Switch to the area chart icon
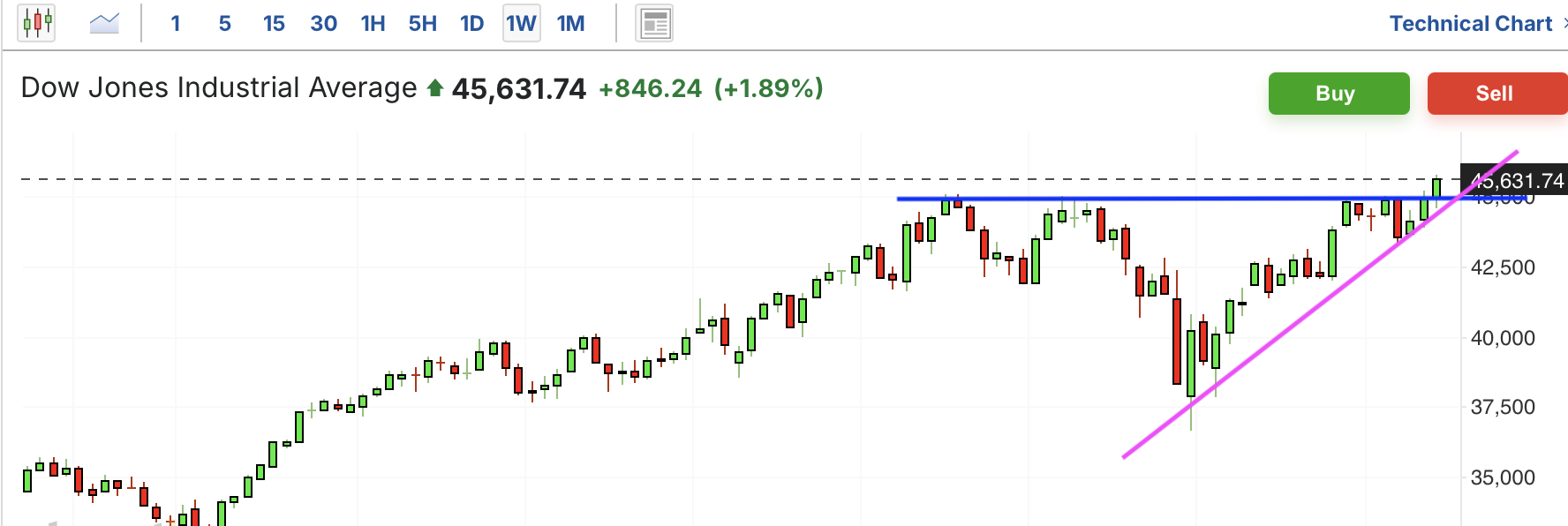This screenshot has height=526, width=1568. [x=104, y=24]
